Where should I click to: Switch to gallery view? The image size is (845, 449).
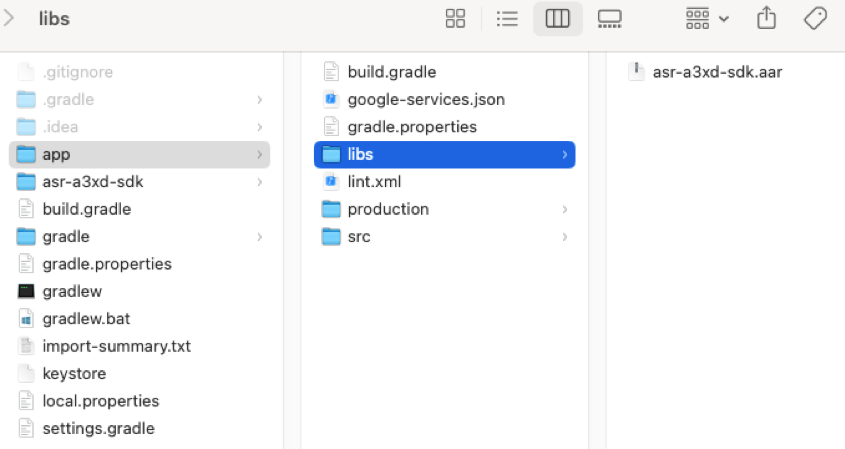pos(609,19)
